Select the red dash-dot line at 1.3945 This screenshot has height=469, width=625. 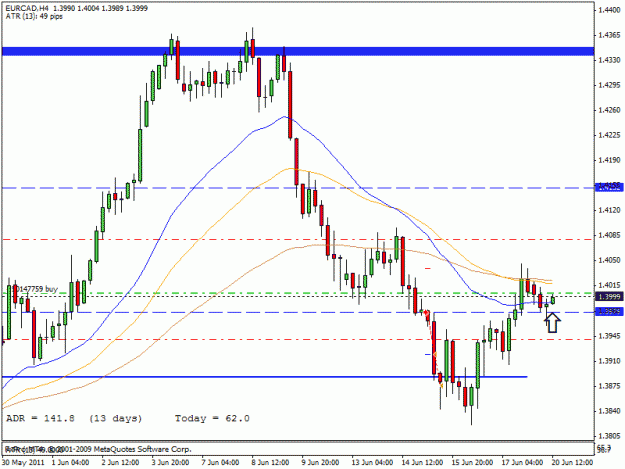click(x=298, y=339)
